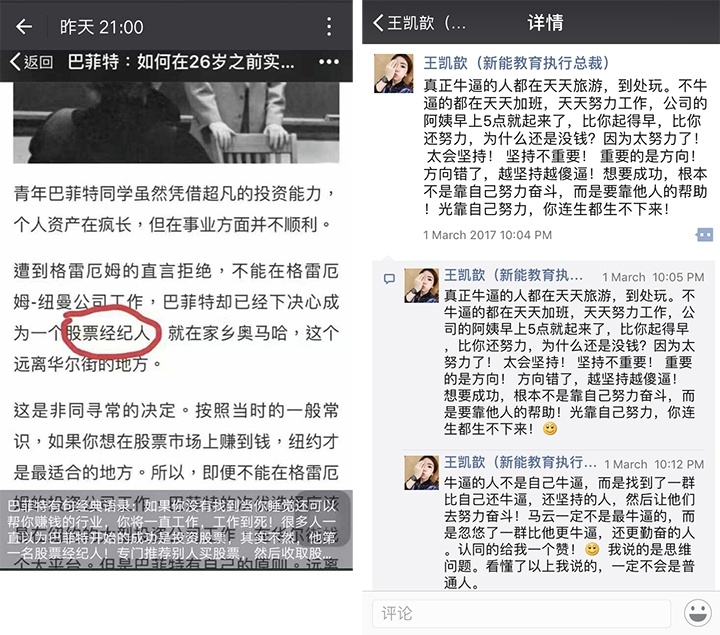Tap the main post author avatar
This screenshot has width=720, height=635.
point(393,73)
